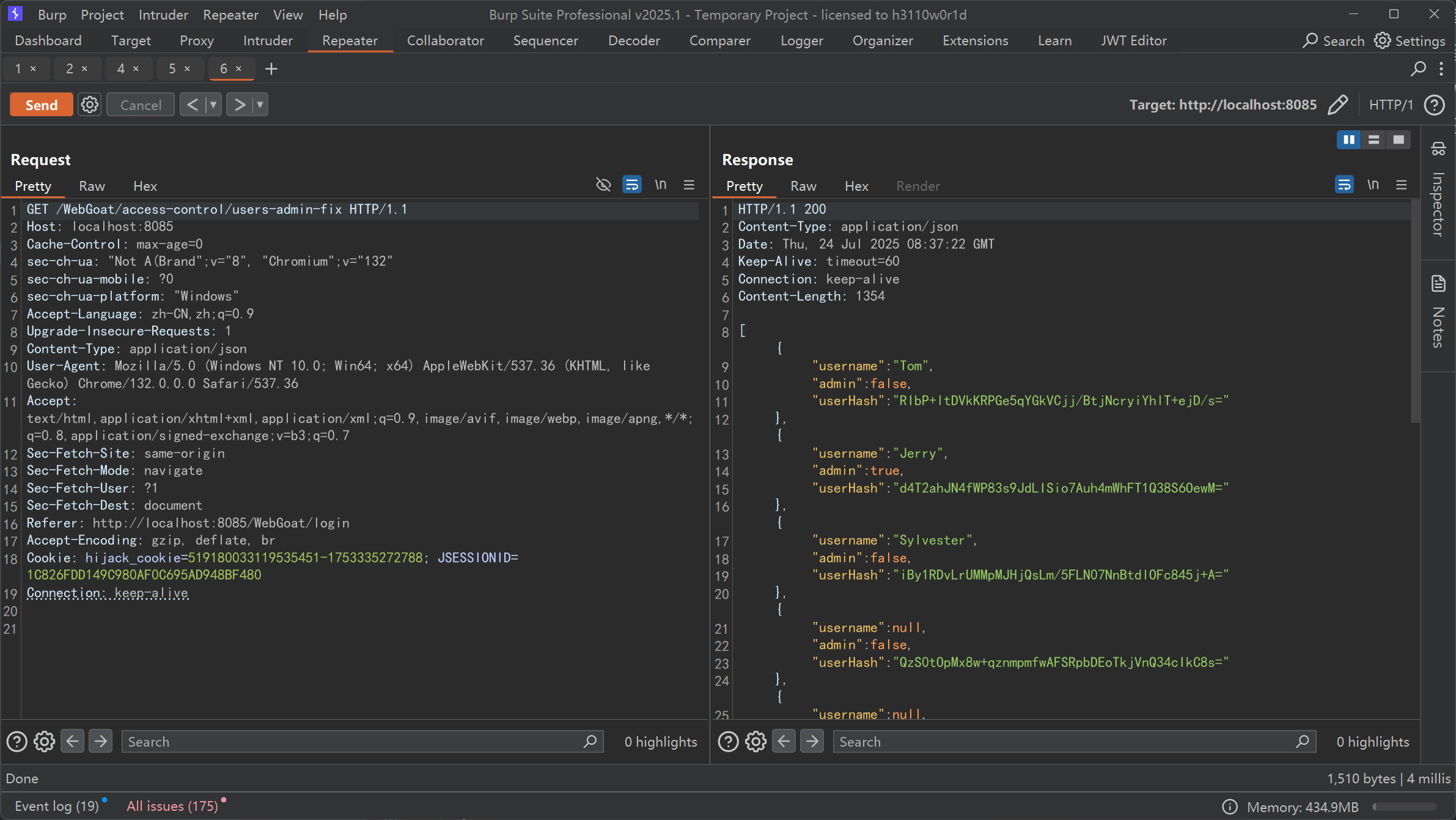Toggle line wrap in Response viewer
1456x820 pixels.
1345,184
